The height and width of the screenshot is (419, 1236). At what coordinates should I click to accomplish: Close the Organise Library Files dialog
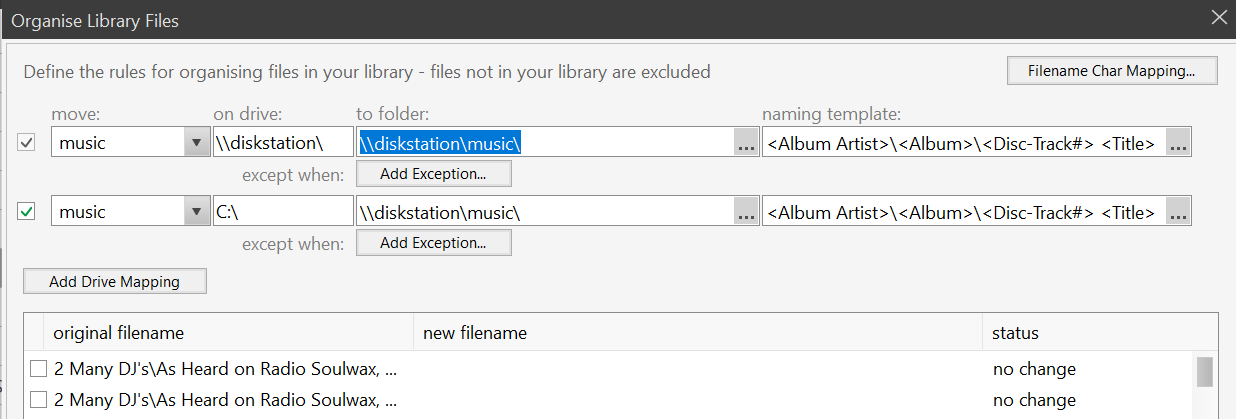click(x=1218, y=18)
